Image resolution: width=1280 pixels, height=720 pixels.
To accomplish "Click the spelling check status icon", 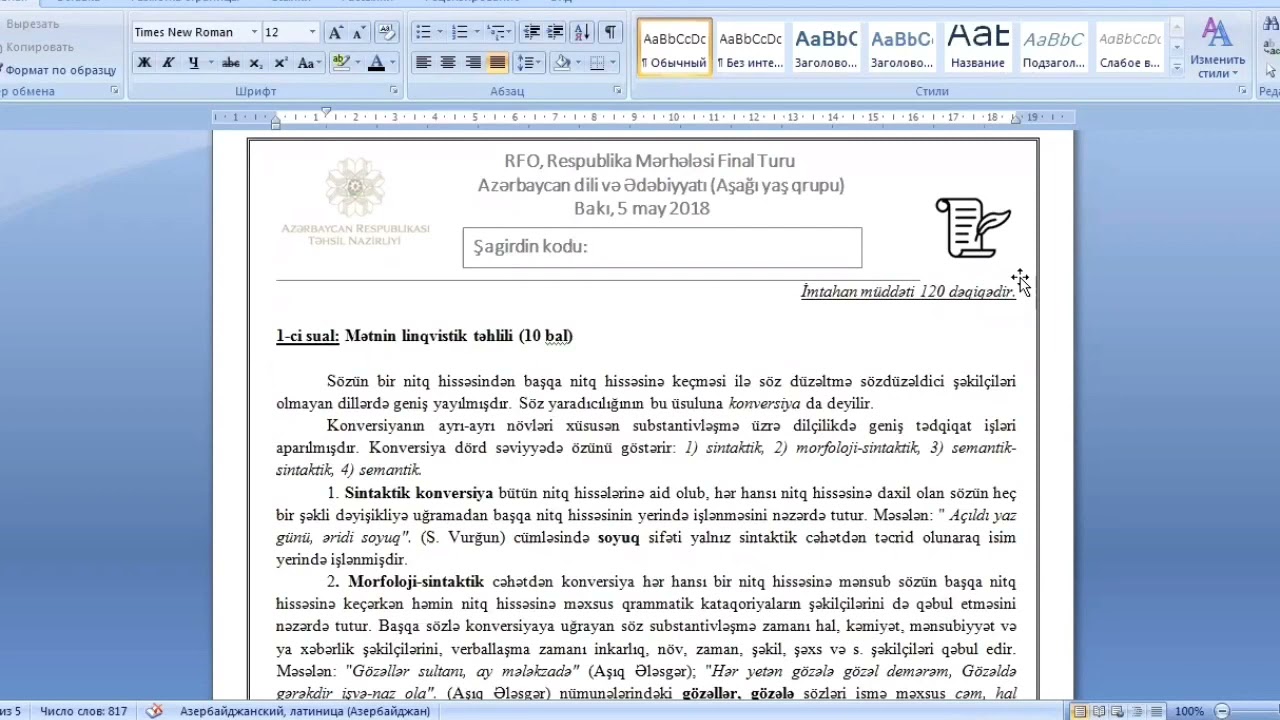I will [x=154, y=711].
